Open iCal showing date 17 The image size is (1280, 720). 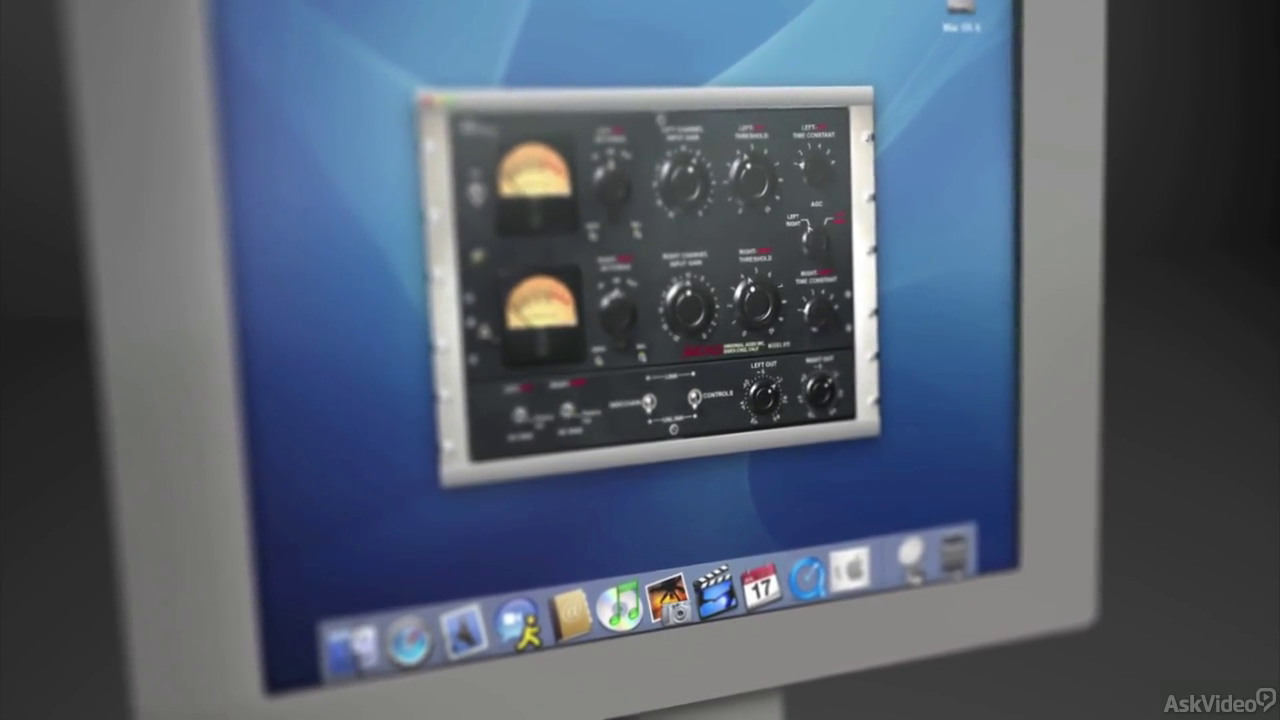coord(761,585)
